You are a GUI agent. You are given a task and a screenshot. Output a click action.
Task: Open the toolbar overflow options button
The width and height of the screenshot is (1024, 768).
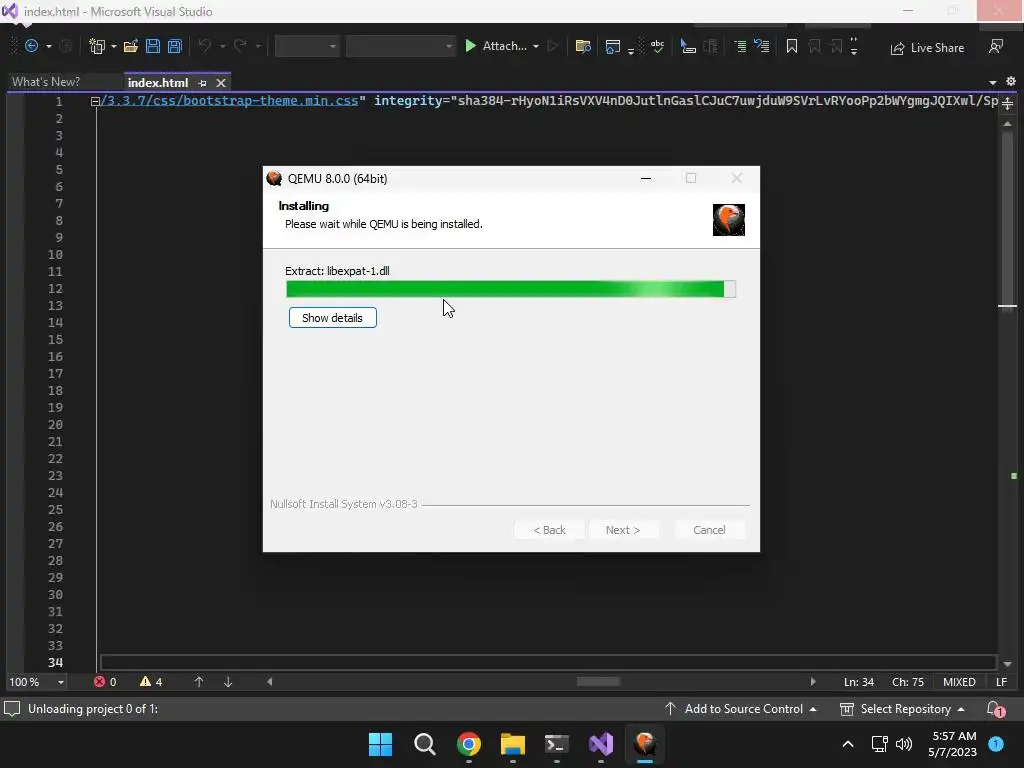(x=854, y=46)
